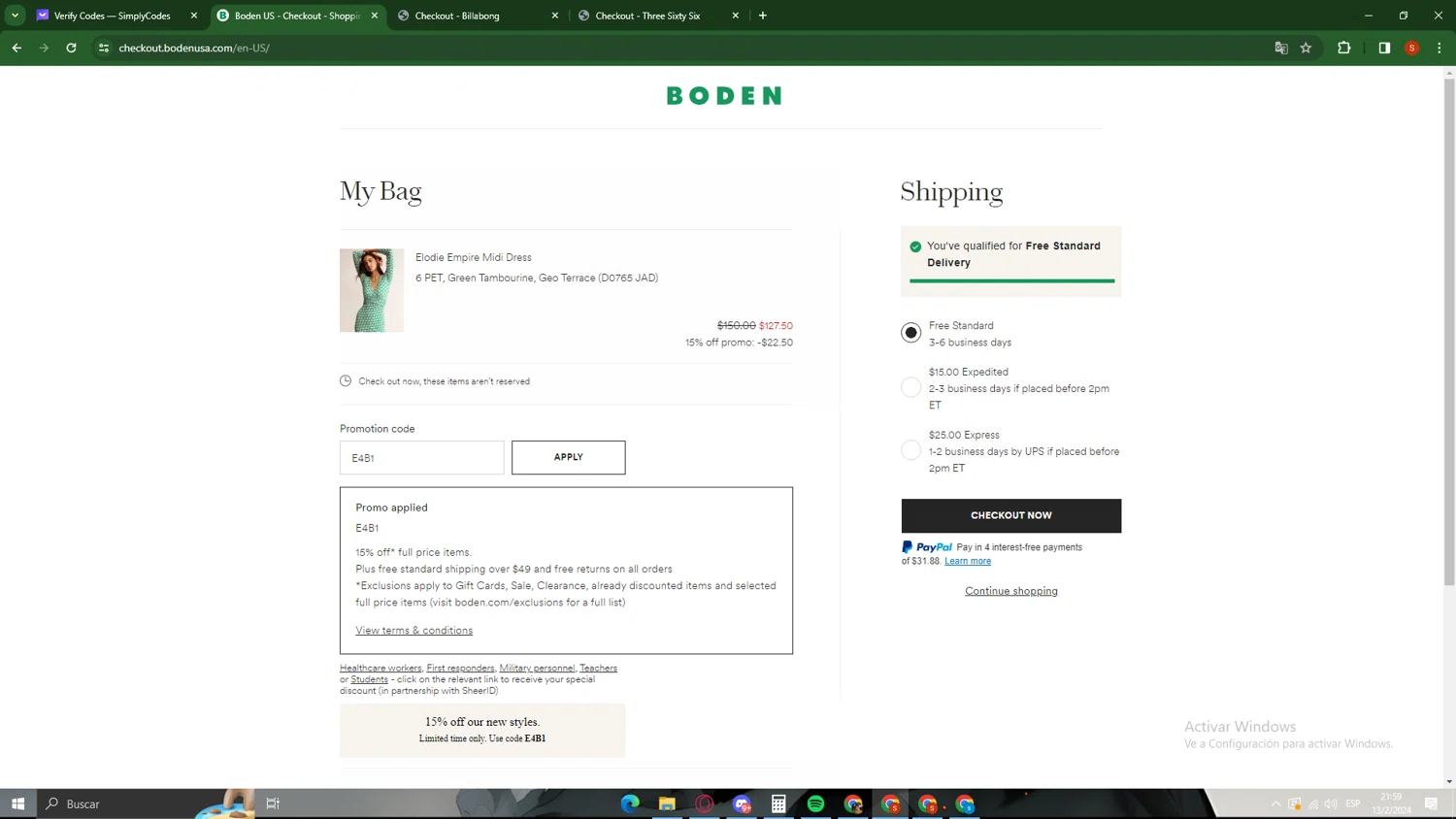
Task: Reload the checkout page
Action: pos(71,48)
